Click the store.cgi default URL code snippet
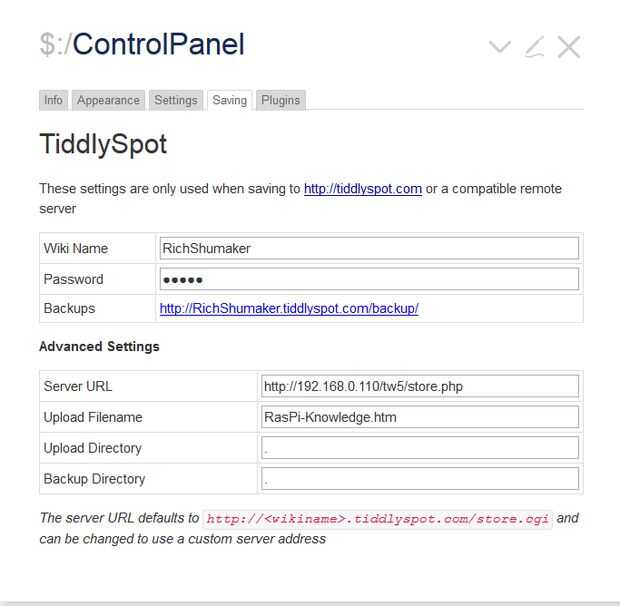620x606 pixels. (x=378, y=519)
